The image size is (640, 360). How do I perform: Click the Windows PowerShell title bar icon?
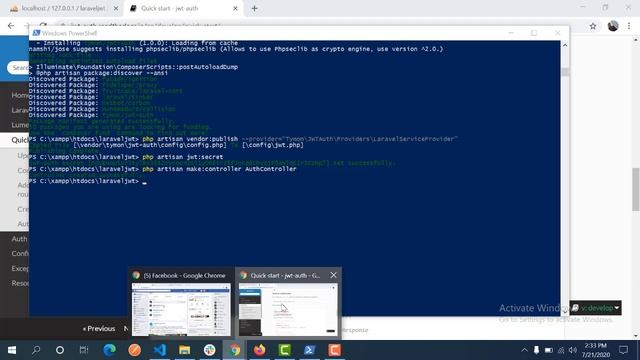click(x=36, y=33)
